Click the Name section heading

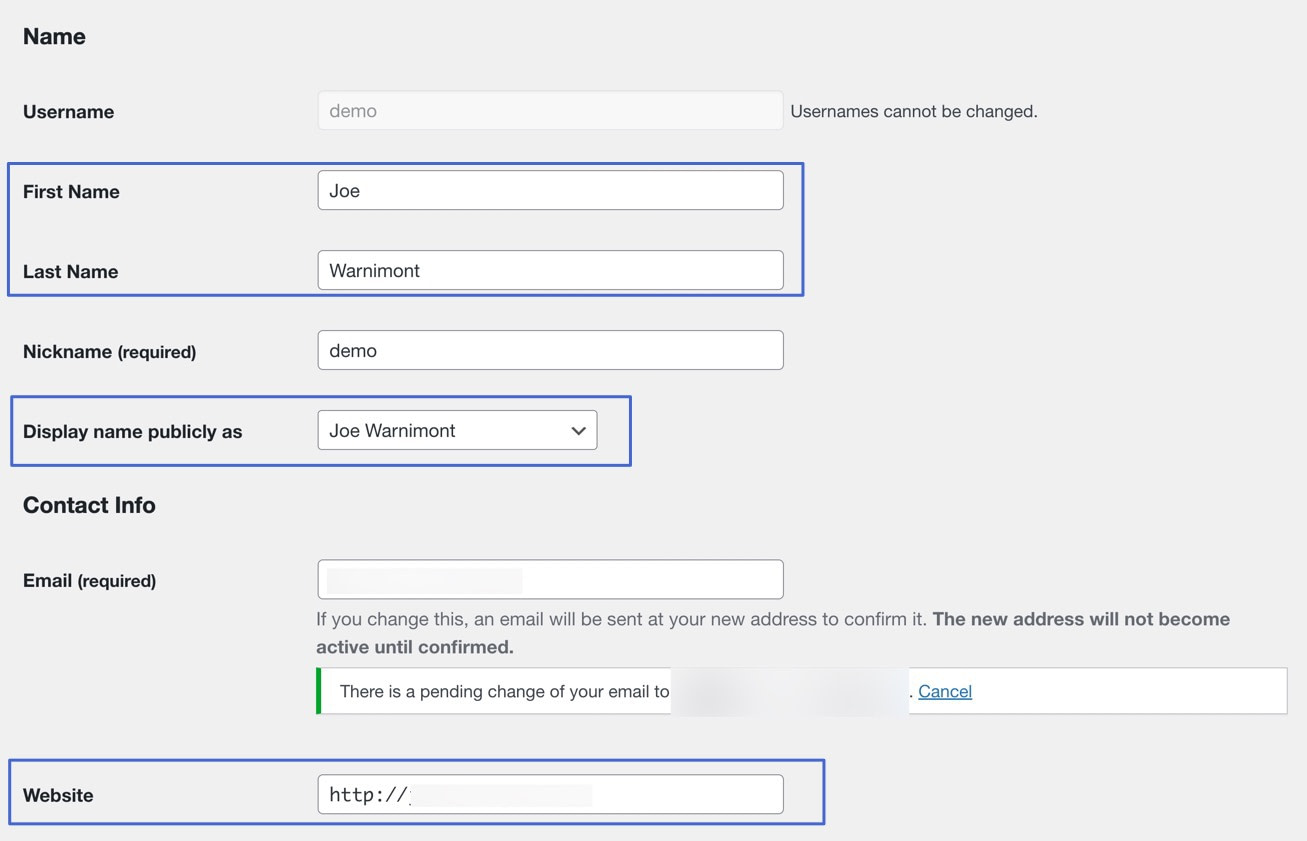coord(54,36)
